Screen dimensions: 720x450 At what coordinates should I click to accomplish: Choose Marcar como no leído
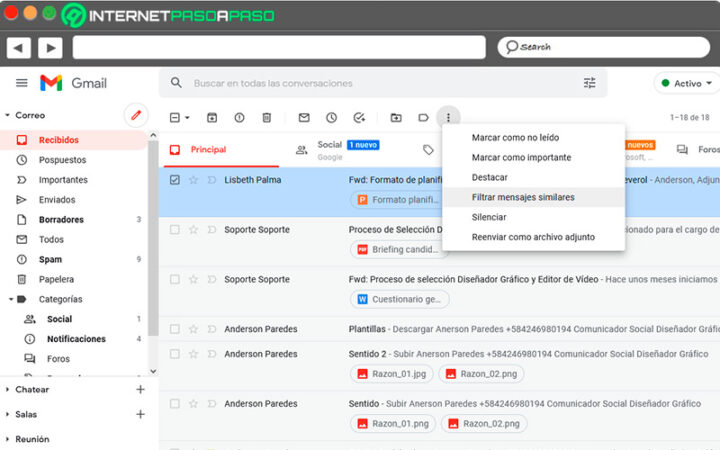tap(533, 138)
